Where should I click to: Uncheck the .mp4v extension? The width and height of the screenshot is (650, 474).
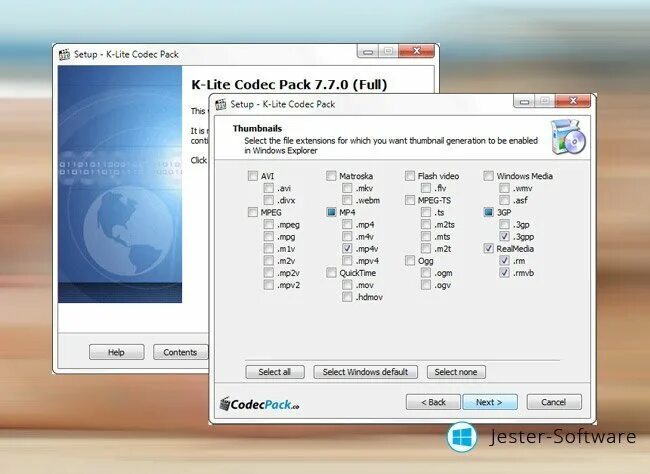click(x=347, y=248)
